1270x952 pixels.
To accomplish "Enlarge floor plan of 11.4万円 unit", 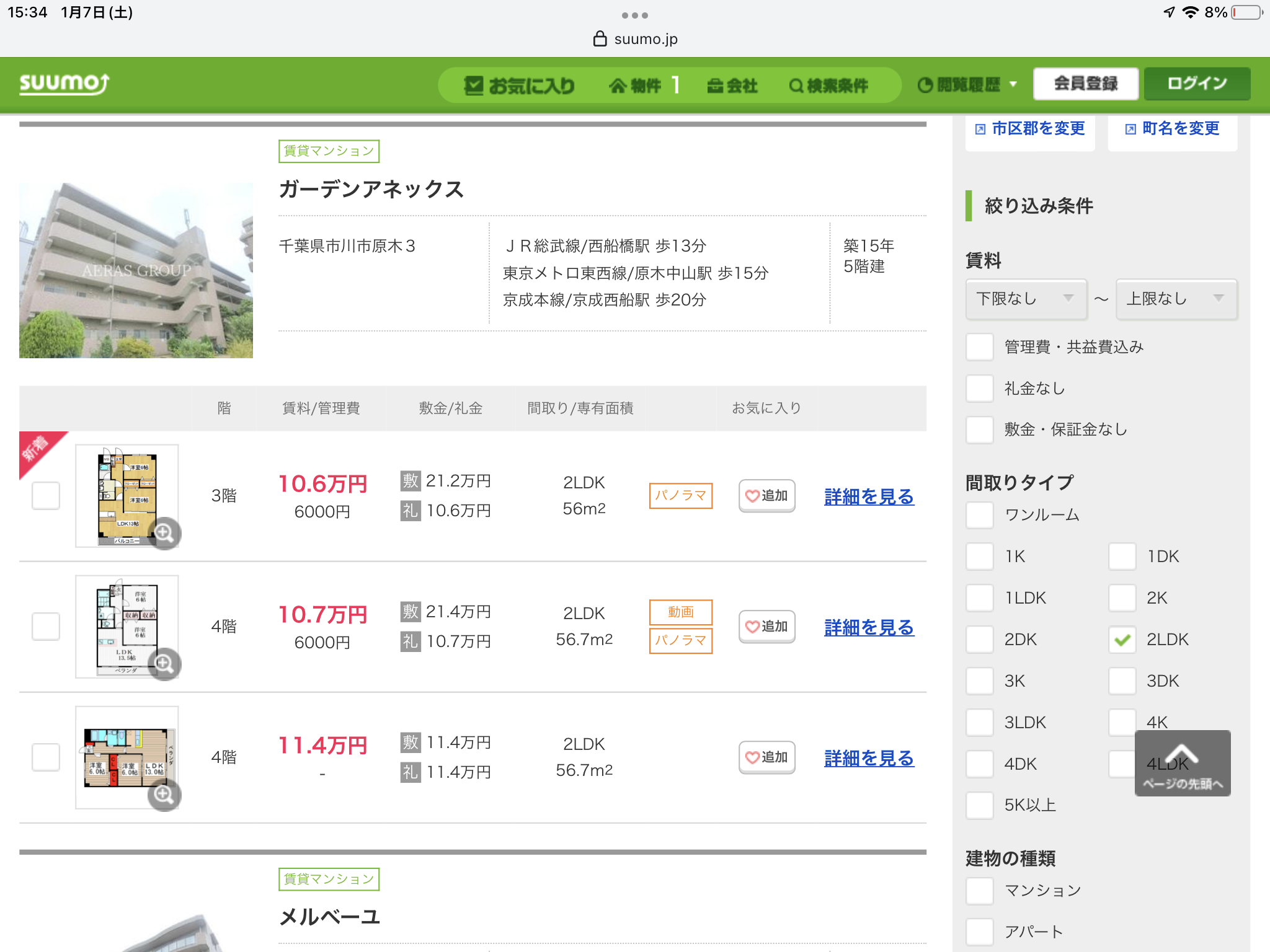I will point(164,795).
